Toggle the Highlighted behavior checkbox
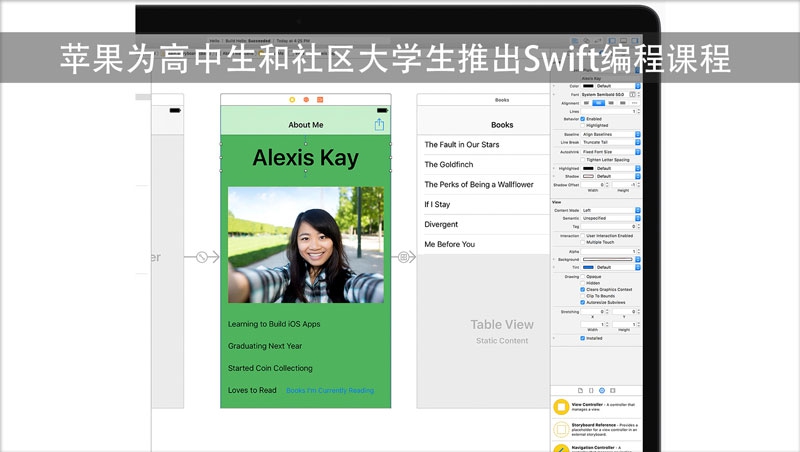Screen dimensions: 800x452 [583, 125]
